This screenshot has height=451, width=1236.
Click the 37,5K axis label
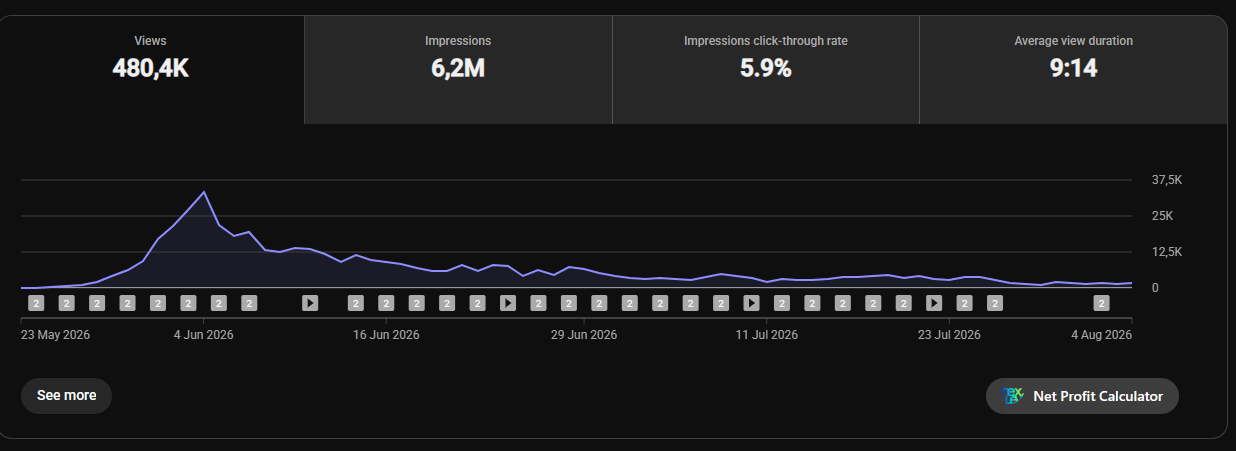click(1168, 180)
